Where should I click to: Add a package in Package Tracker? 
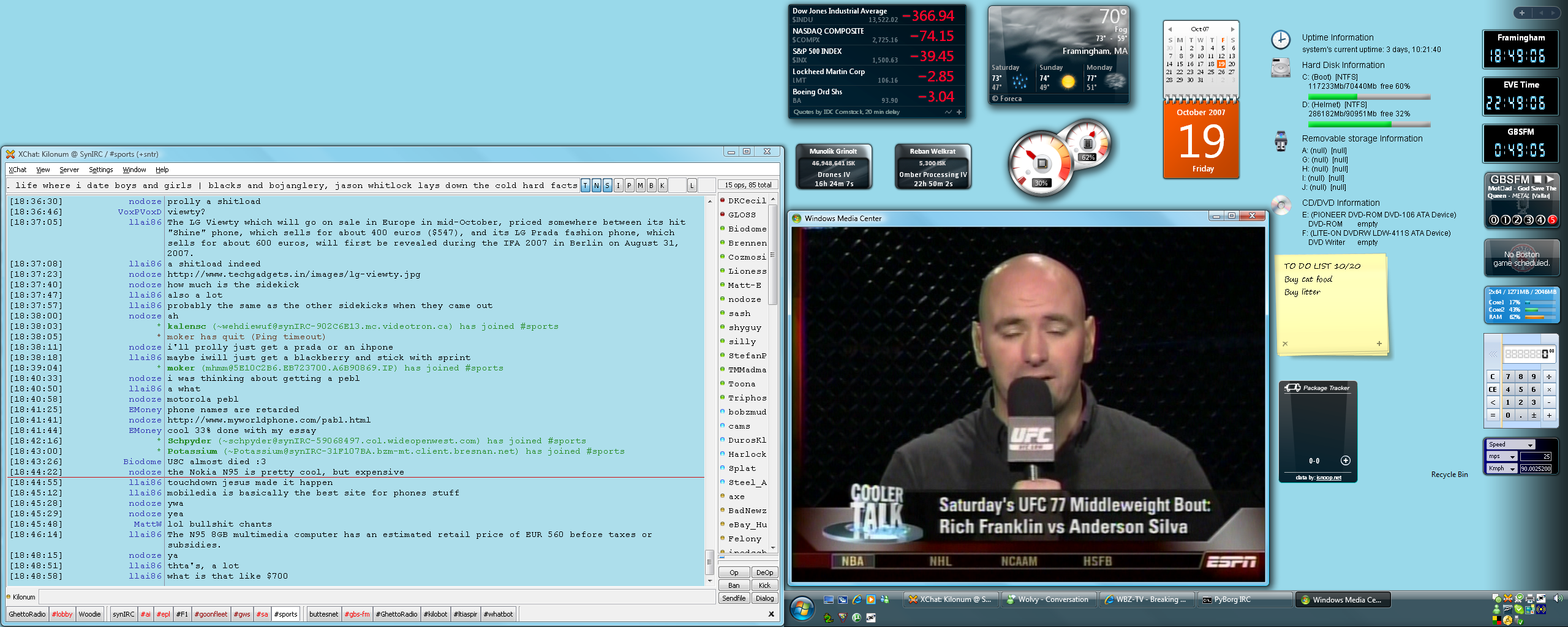click(x=1345, y=460)
